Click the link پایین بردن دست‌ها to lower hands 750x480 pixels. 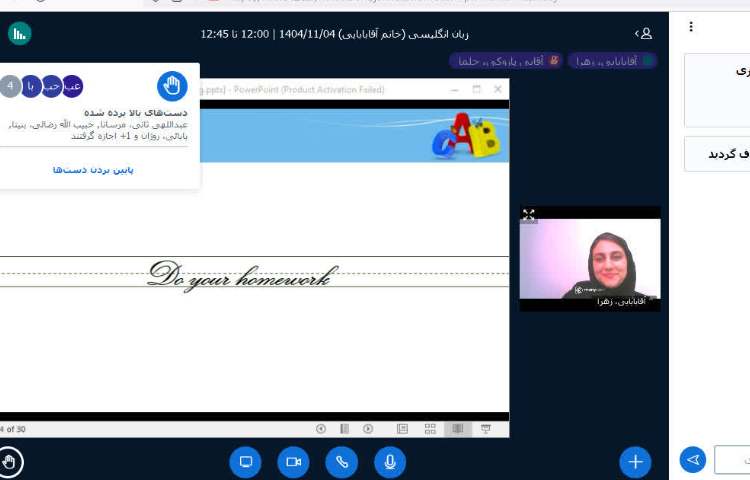pos(93,170)
